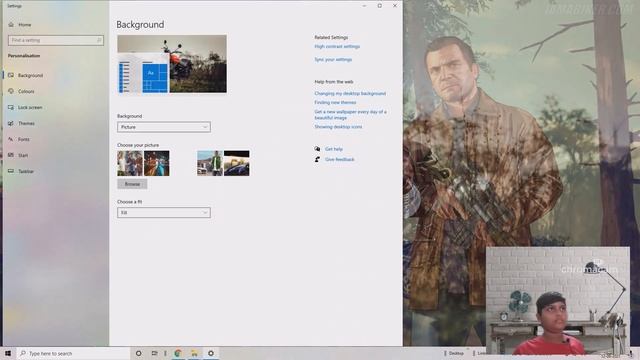Open Task View from the taskbar
The width and height of the screenshot is (640, 360).
[x=154, y=353]
